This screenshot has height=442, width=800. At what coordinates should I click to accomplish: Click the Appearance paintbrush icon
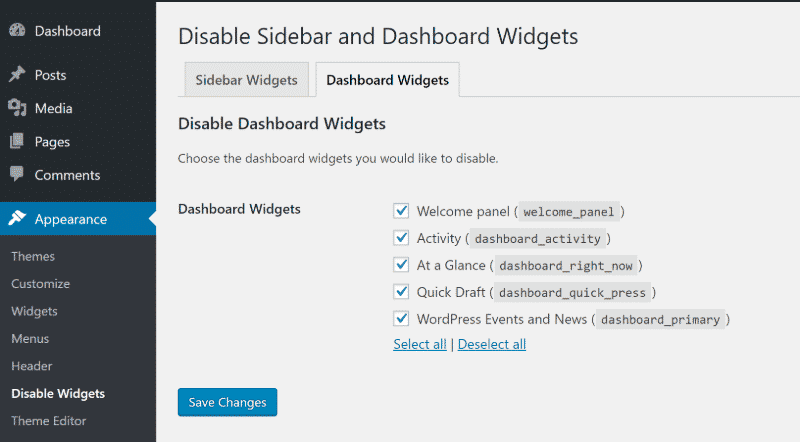coord(17,219)
